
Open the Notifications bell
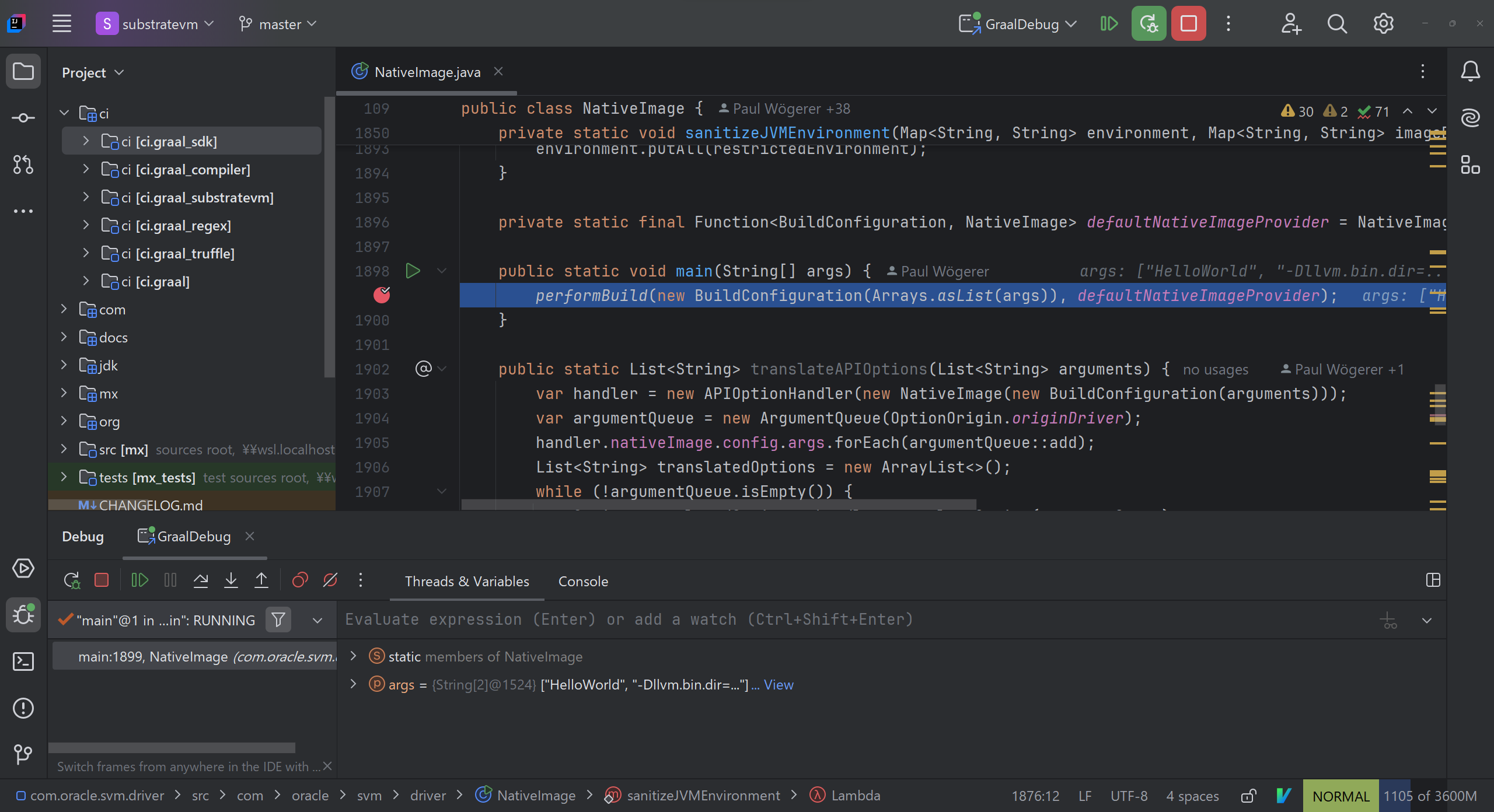[x=1471, y=72]
